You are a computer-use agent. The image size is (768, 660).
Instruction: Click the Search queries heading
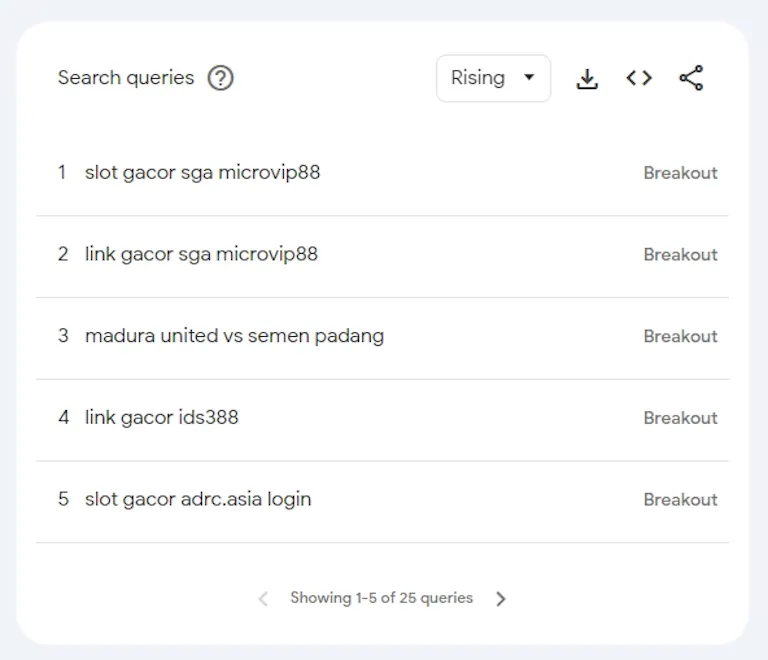tap(126, 78)
